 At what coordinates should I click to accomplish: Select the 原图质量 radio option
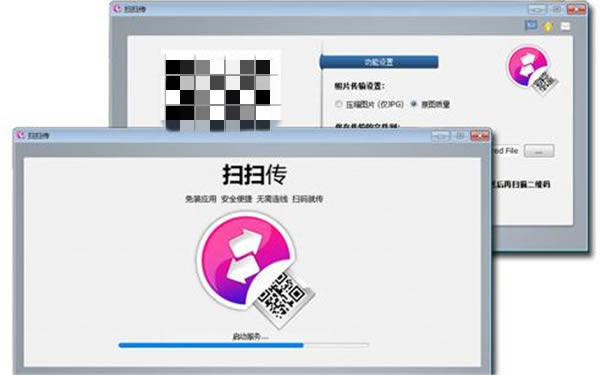(414, 104)
